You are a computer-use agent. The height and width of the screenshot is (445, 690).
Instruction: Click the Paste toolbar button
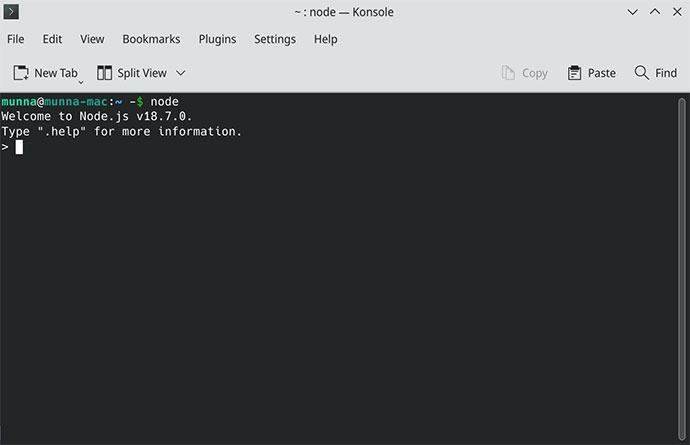click(591, 73)
